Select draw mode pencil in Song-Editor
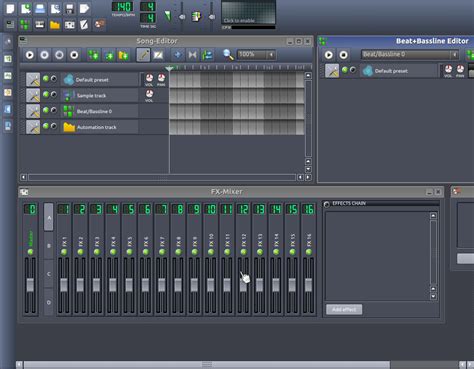 click(143, 55)
